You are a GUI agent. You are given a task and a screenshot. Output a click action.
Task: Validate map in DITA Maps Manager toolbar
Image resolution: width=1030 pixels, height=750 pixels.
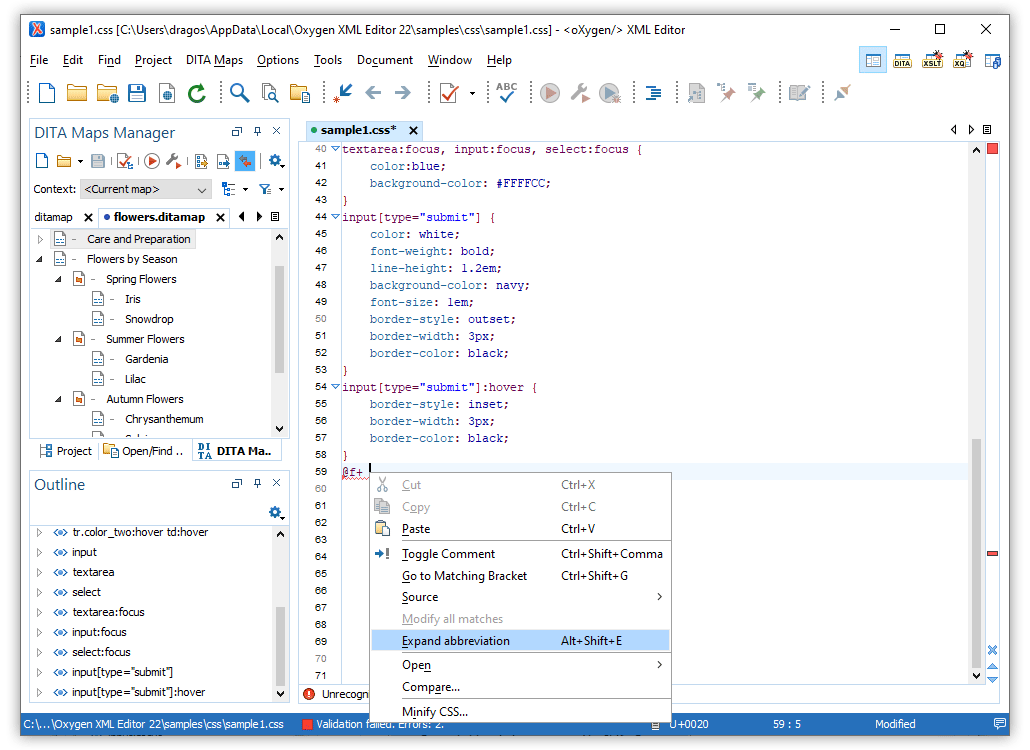click(125, 161)
